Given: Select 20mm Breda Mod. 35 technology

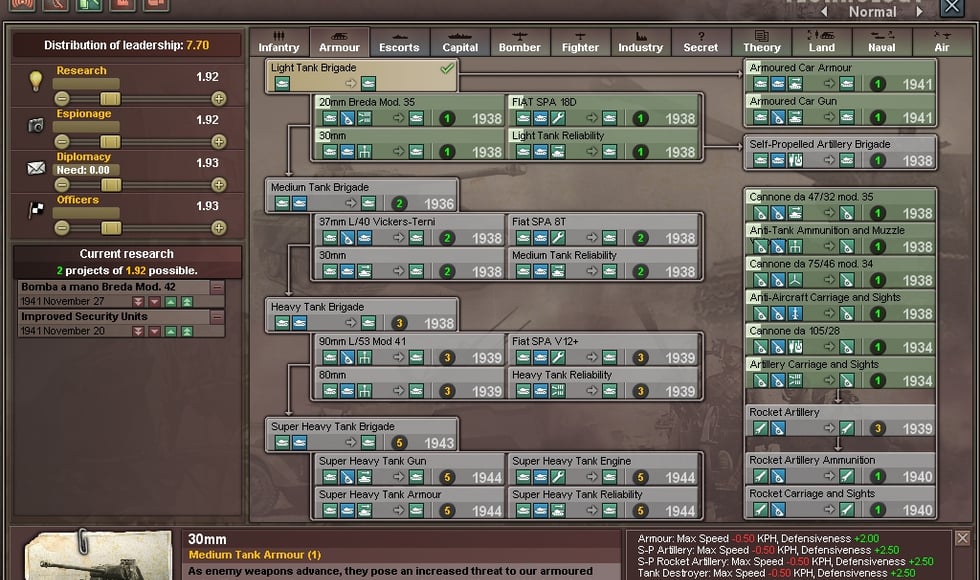Looking at the screenshot, I should [x=409, y=110].
